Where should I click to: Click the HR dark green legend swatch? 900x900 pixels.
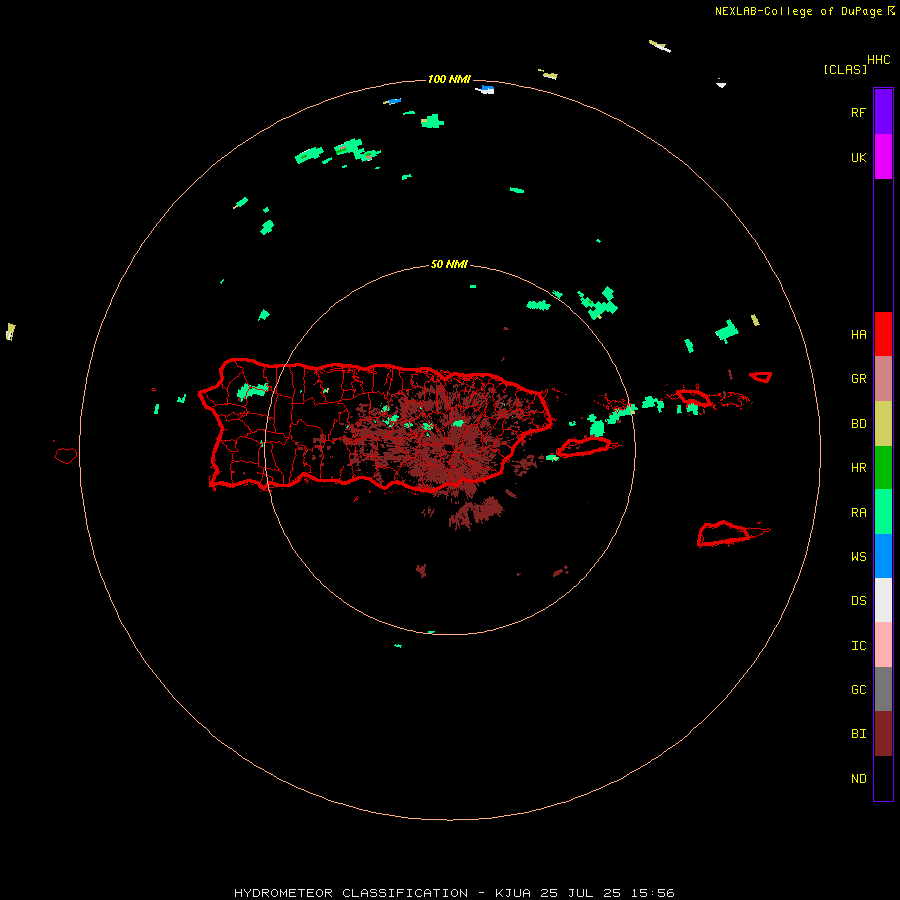click(x=883, y=468)
